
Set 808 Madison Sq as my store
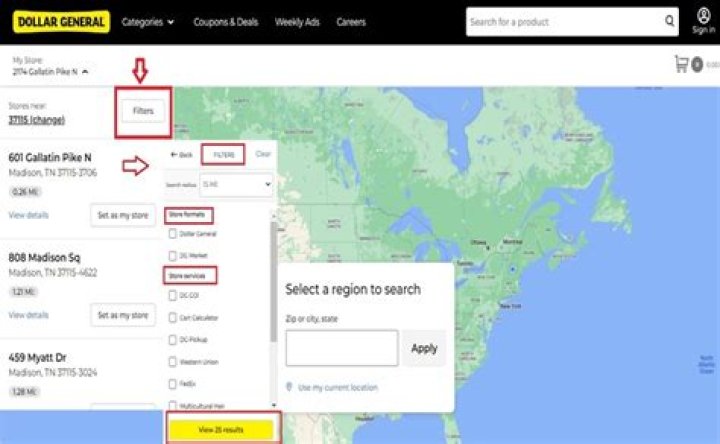click(x=123, y=315)
